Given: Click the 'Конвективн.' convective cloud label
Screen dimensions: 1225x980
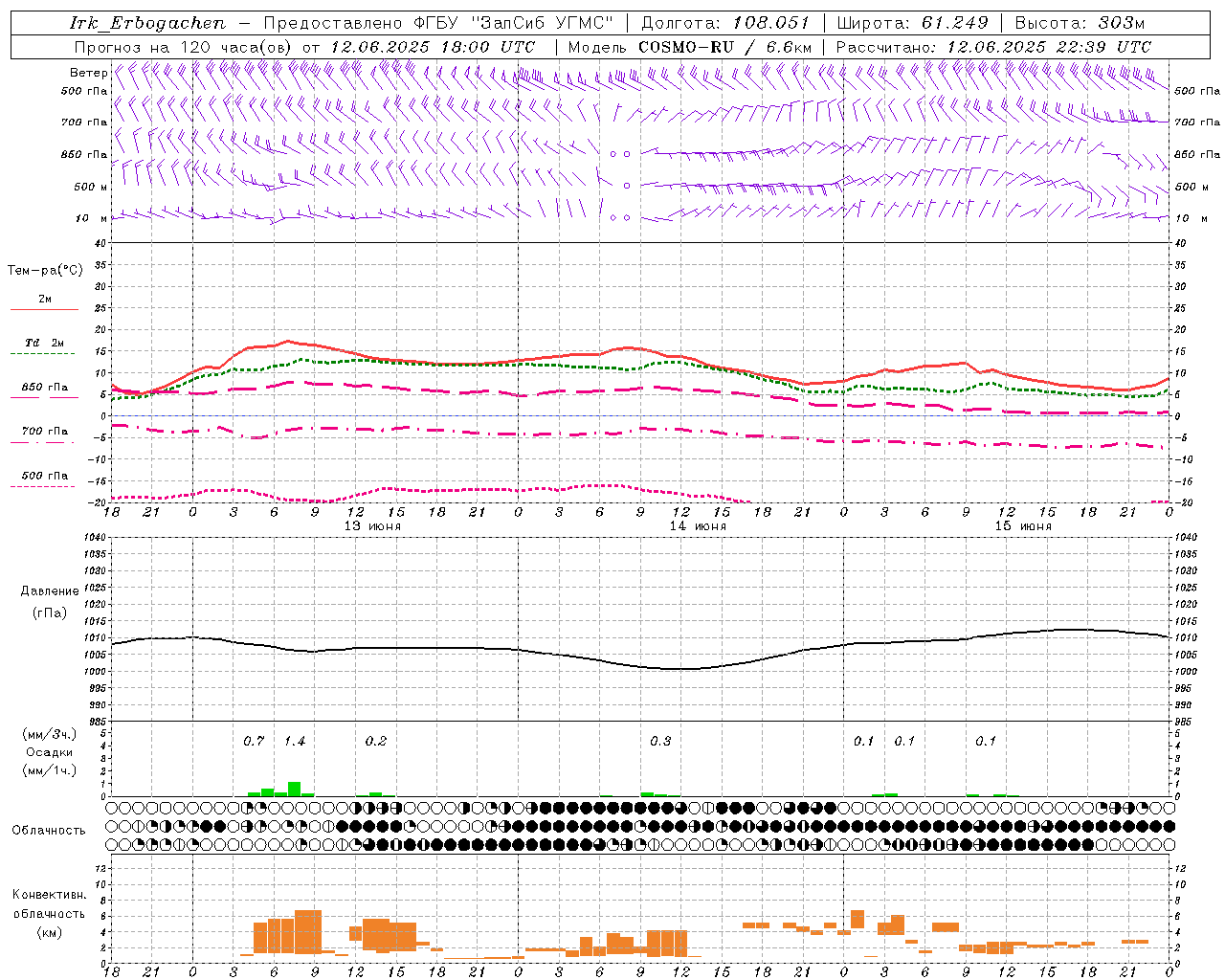Looking at the screenshot, I should coord(50,895).
